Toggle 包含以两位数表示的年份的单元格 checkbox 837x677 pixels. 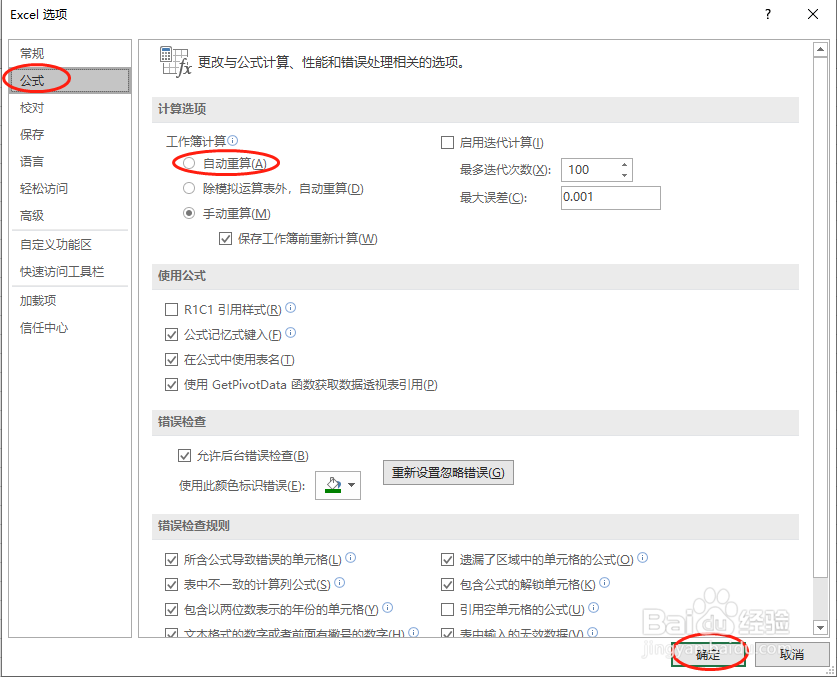171,609
